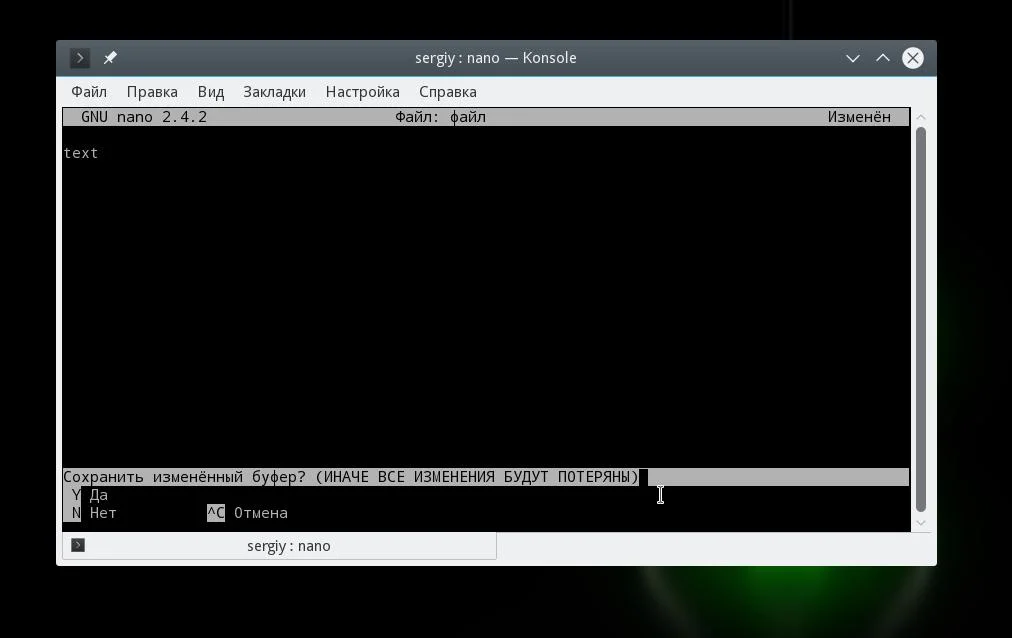Minimize the Konsole window

tap(853, 58)
